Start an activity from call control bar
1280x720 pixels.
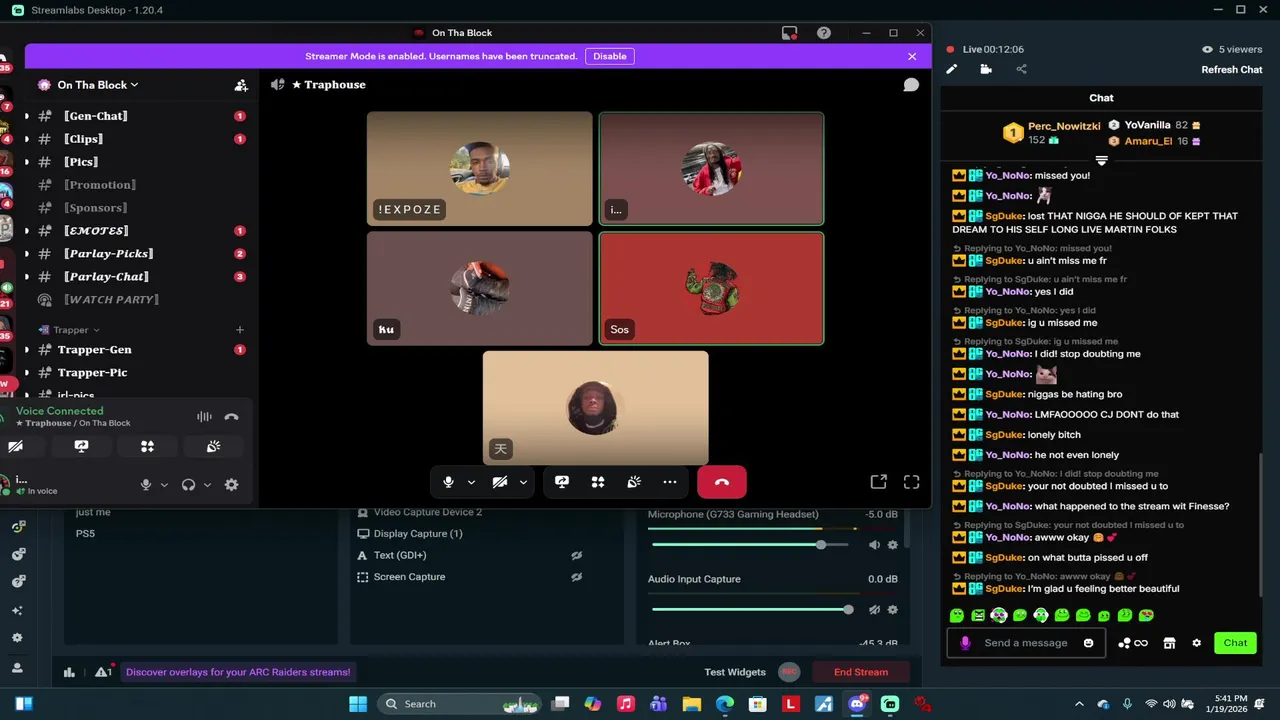click(598, 482)
